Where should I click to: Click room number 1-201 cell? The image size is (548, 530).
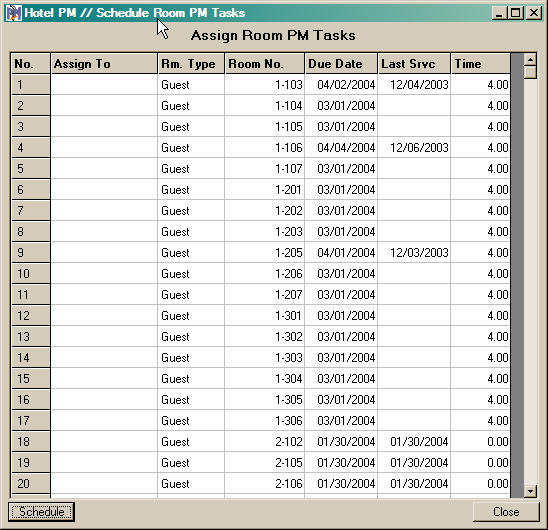pos(265,189)
